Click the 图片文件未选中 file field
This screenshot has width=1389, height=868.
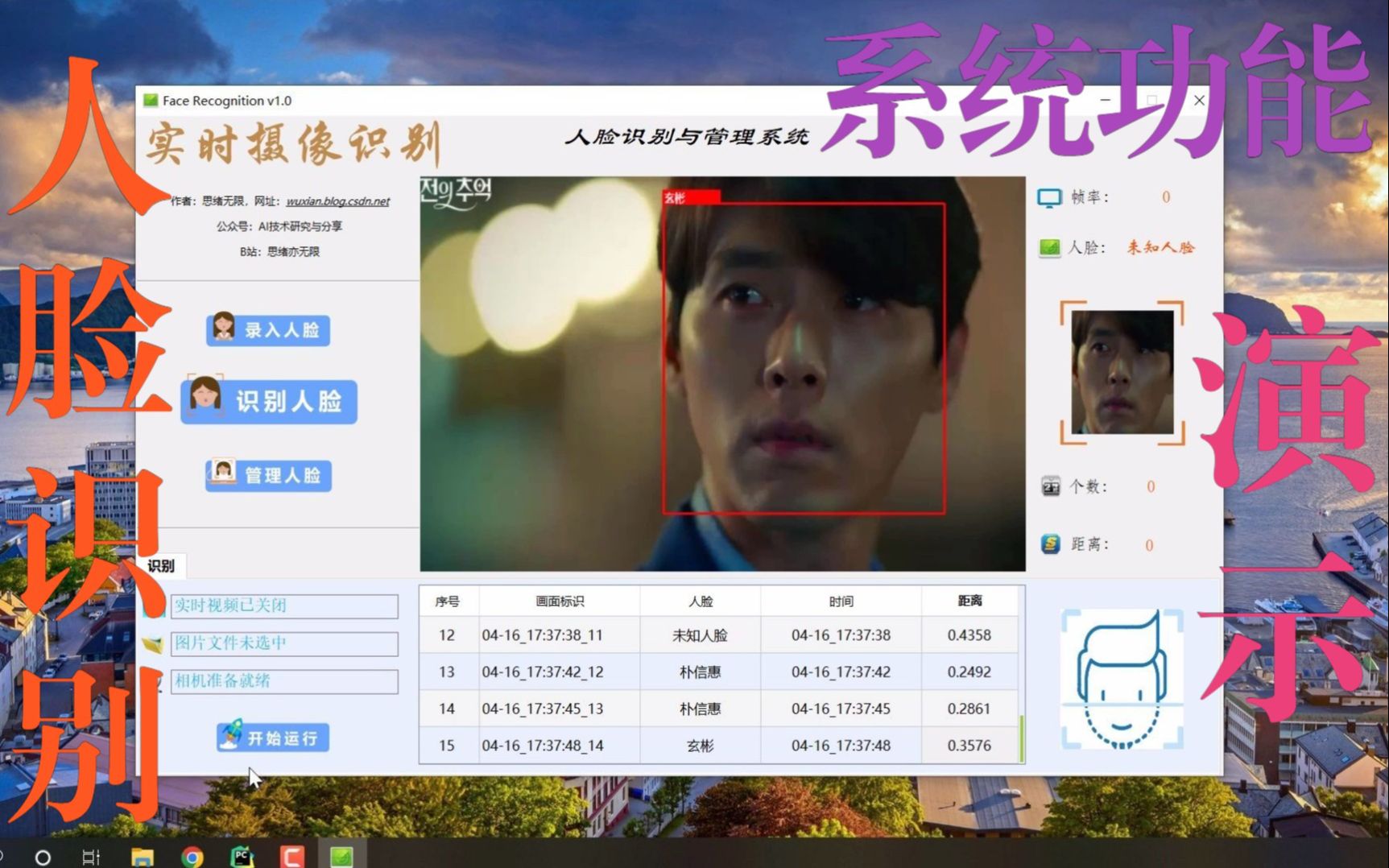click(x=284, y=643)
